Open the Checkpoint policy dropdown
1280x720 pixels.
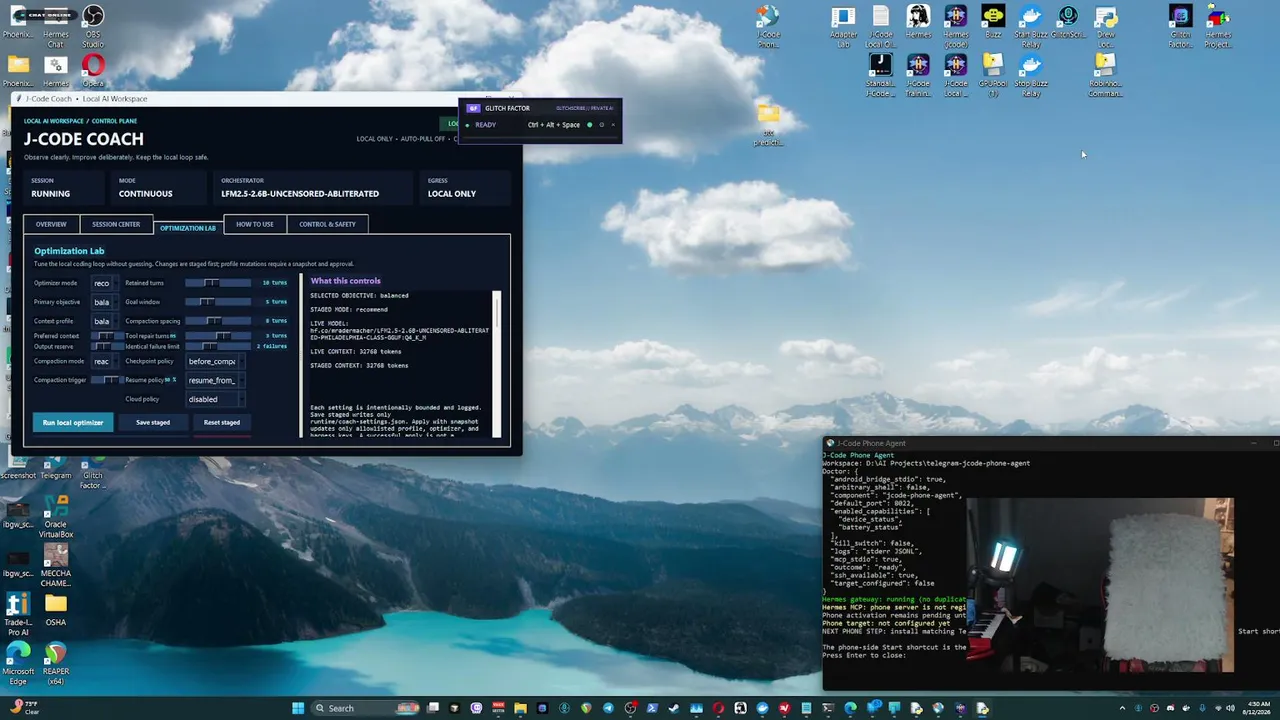pos(213,361)
